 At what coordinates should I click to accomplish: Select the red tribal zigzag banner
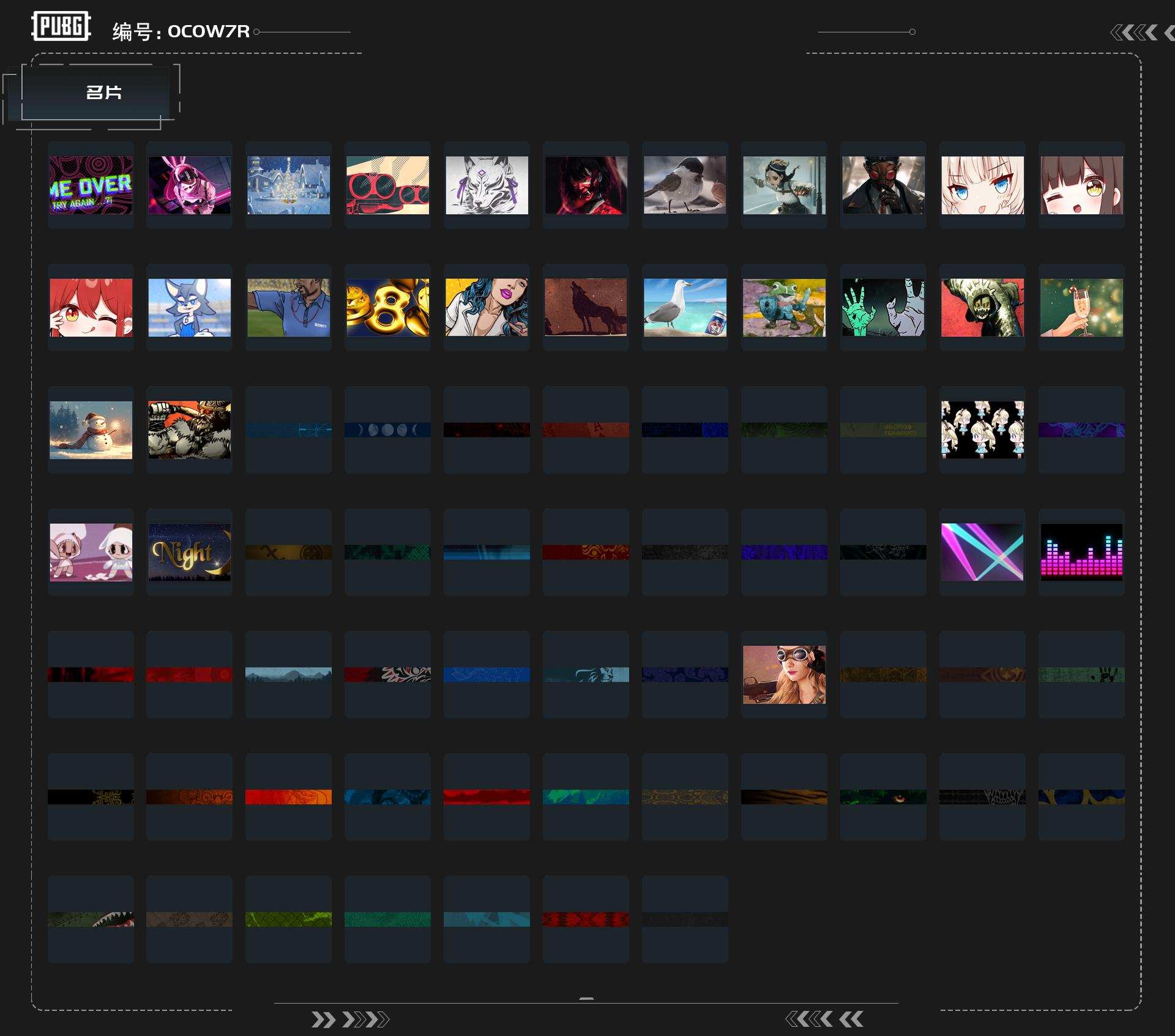(586, 919)
